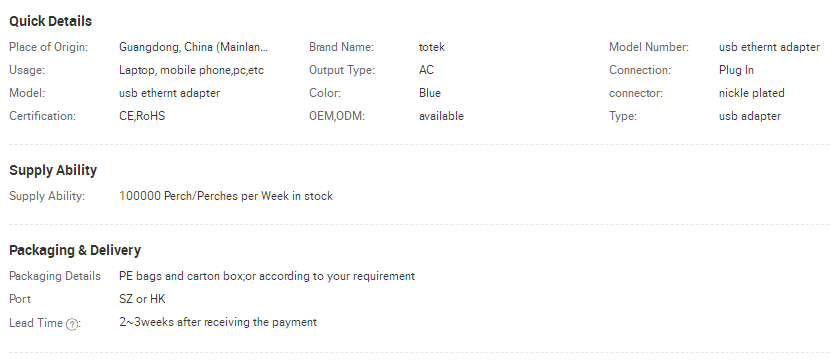This screenshot has height=362, width=831.
Task: Click the OEM,ODM value 'available'
Action: 441,116
